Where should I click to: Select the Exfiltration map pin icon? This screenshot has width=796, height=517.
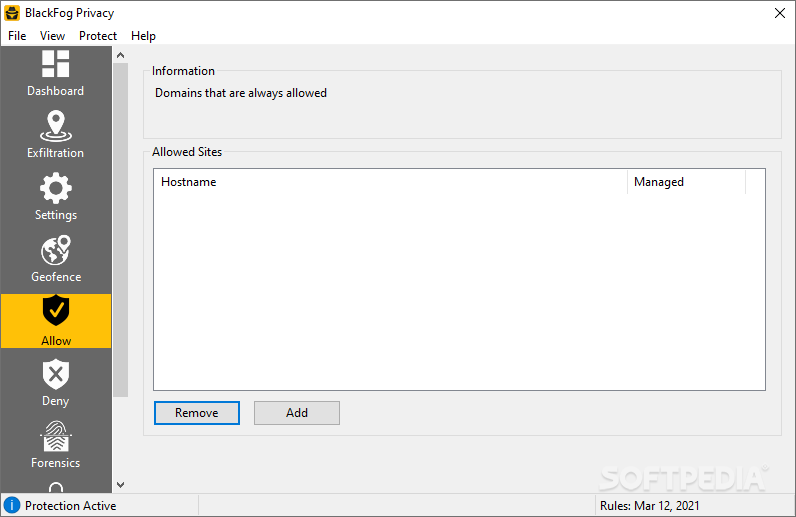(56, 126)
